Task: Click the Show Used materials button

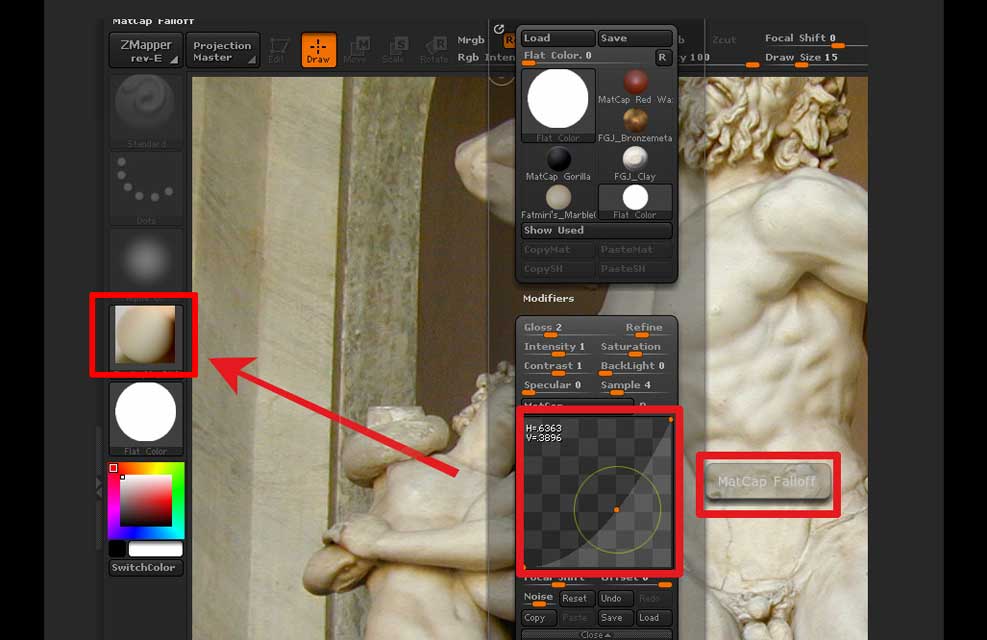Action: [x=596, y=230]
